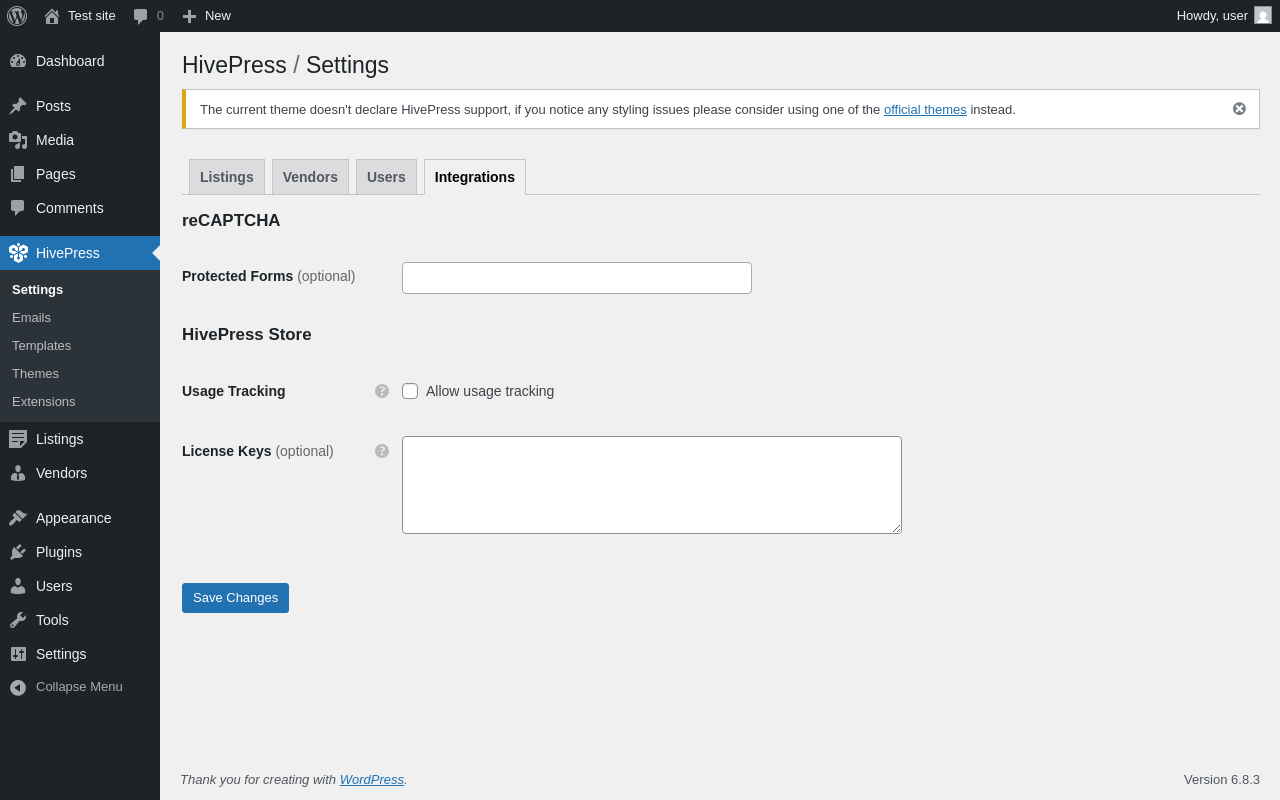Viewport: 1280px width, 800px height.
Task: Click the Usage Tracking help icon
Action: tap(382, 391)
